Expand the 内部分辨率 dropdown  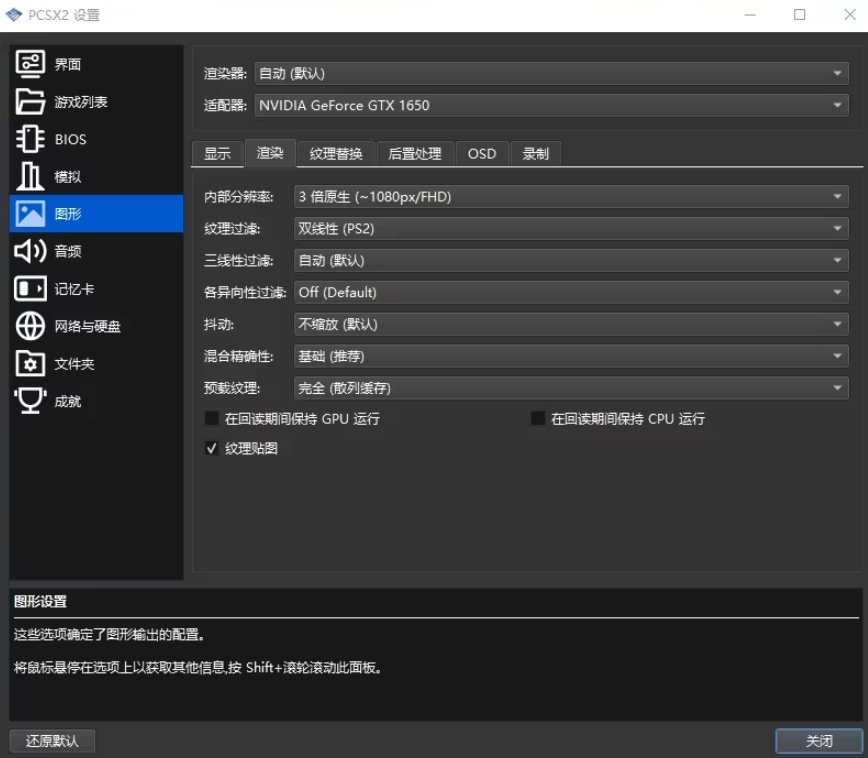571,197
